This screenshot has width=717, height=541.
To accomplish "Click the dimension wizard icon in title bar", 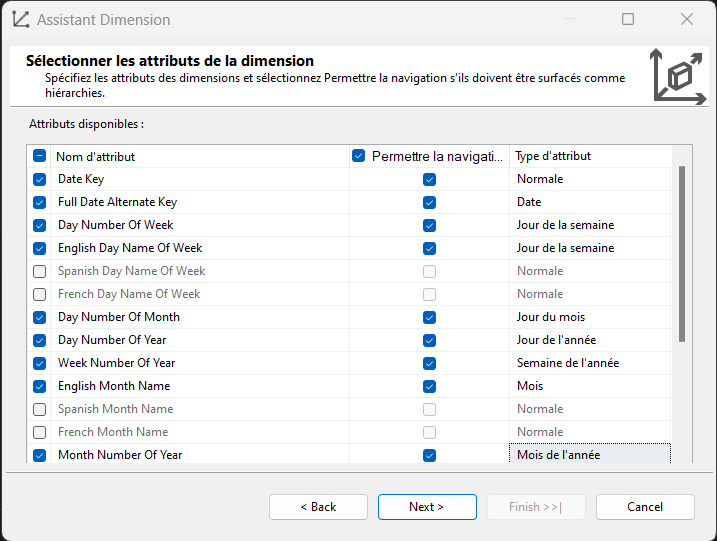I will pos(21,19).
